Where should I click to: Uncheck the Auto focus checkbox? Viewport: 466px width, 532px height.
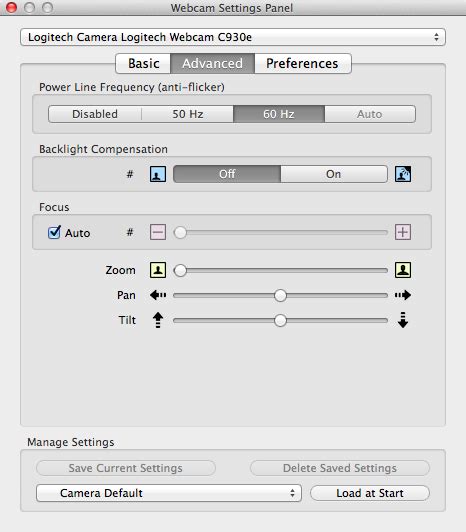pos(54,232)
